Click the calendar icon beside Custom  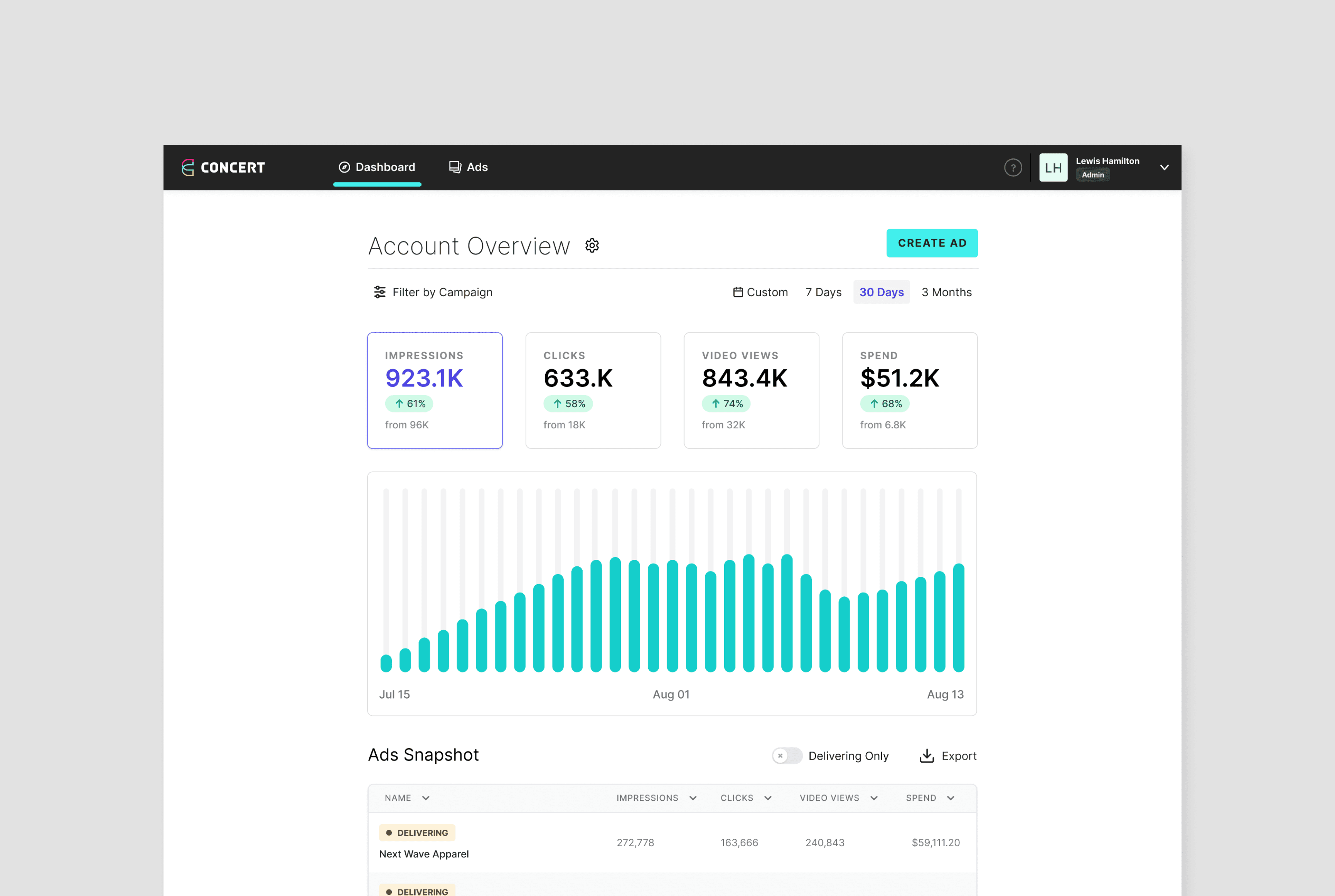point(738,292)
